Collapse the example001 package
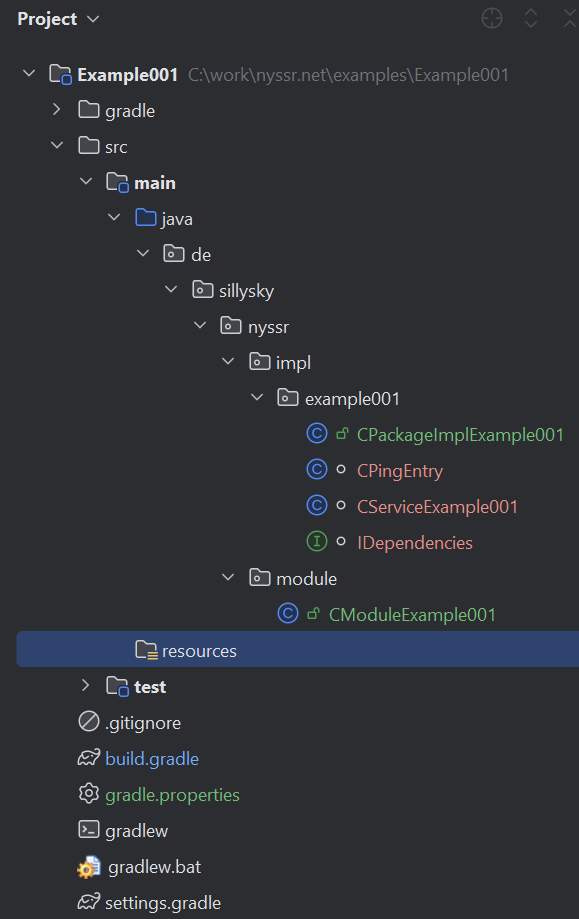 pos(257,397)
